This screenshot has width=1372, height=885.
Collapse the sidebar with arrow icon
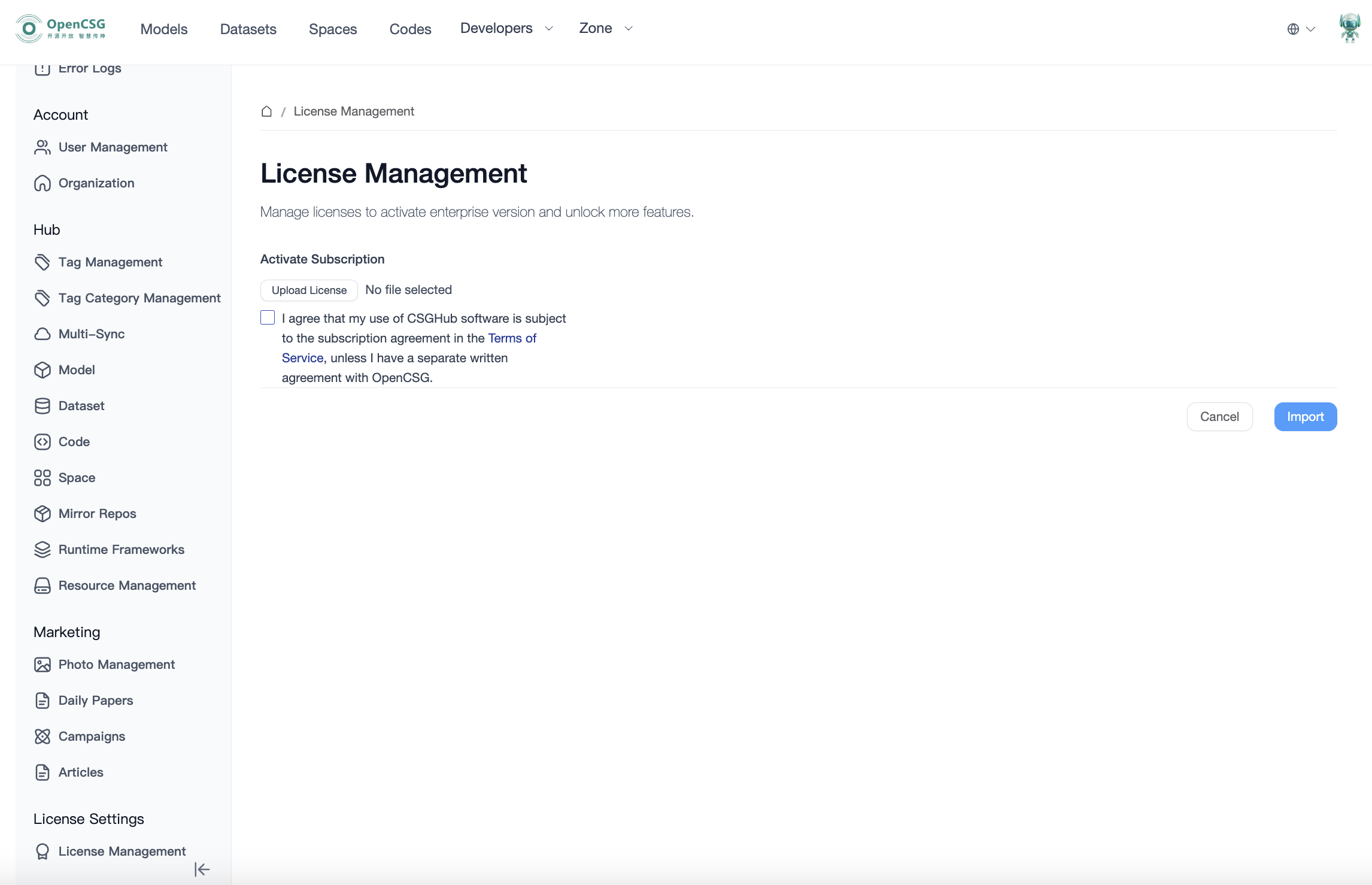tap(202, 869)
